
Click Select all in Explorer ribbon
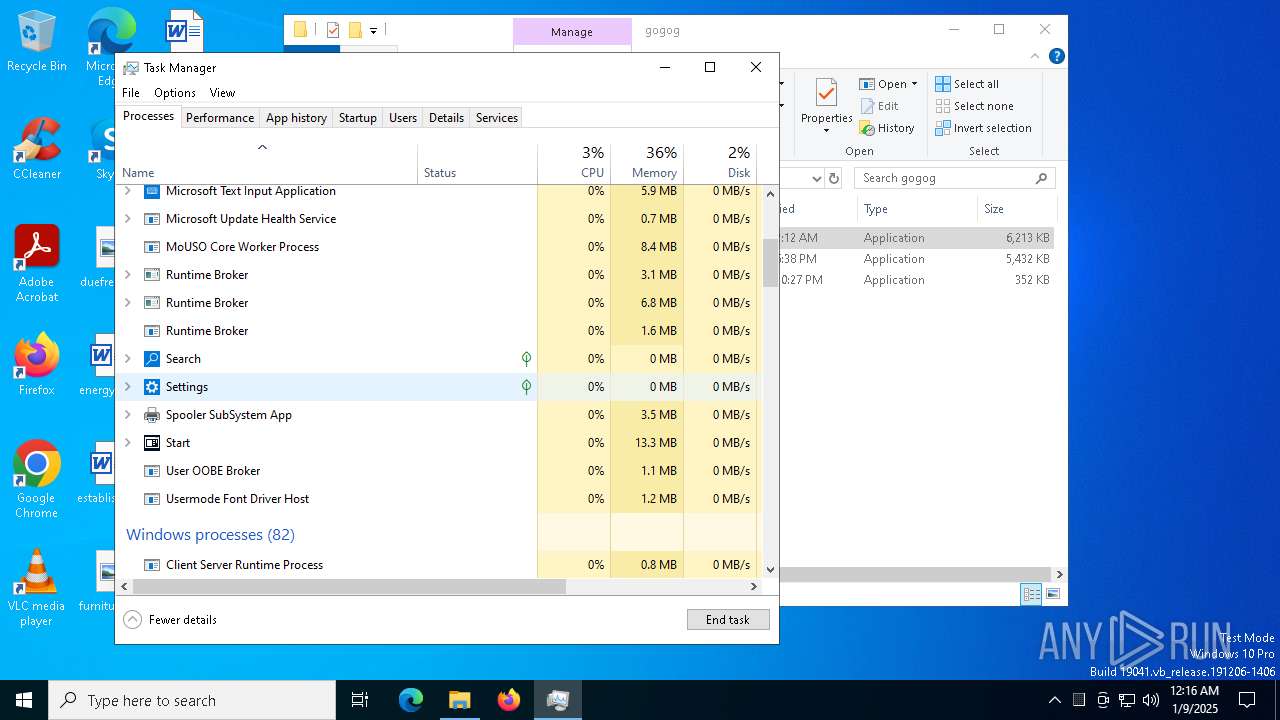(x=967, y=84)
